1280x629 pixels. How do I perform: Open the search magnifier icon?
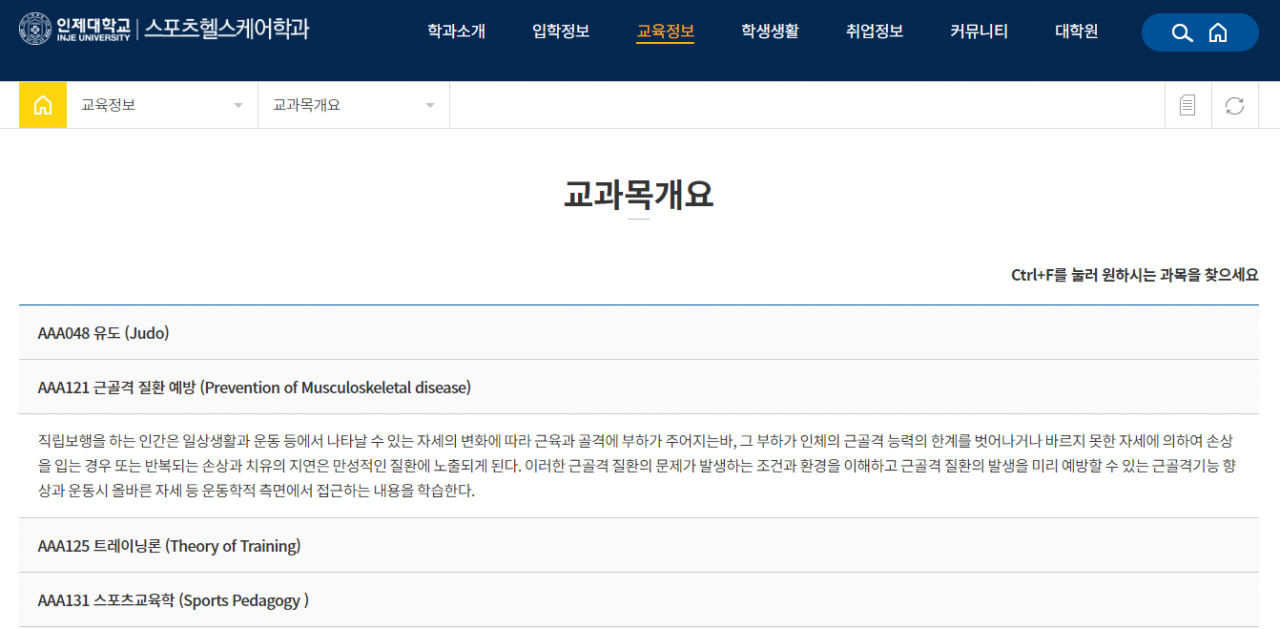tap(1182, 32)
